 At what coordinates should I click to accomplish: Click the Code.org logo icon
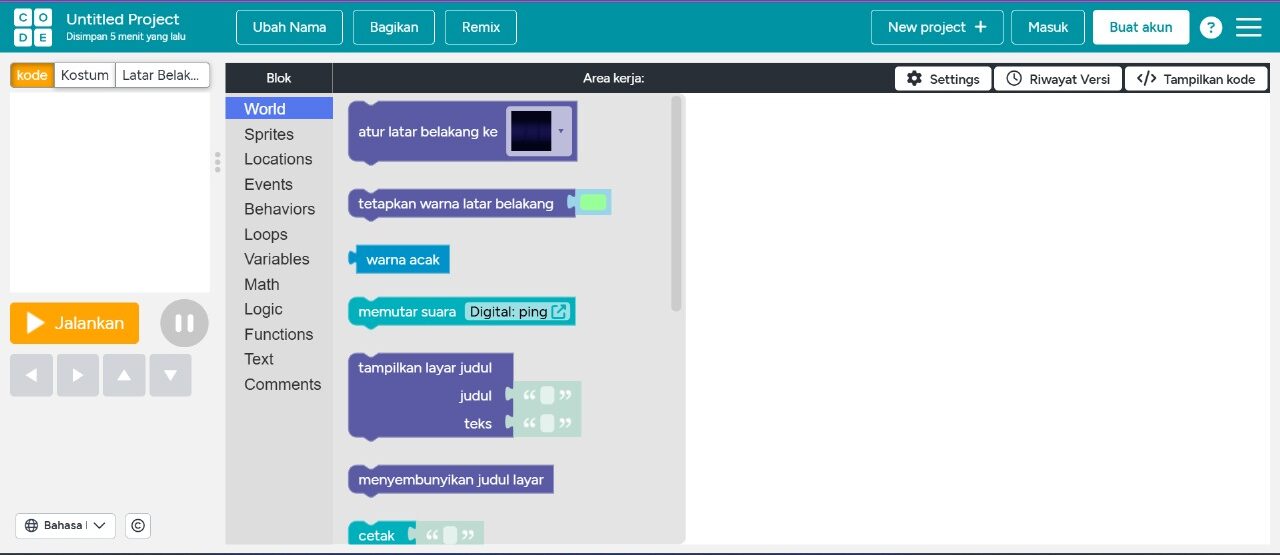coord(33,27)
